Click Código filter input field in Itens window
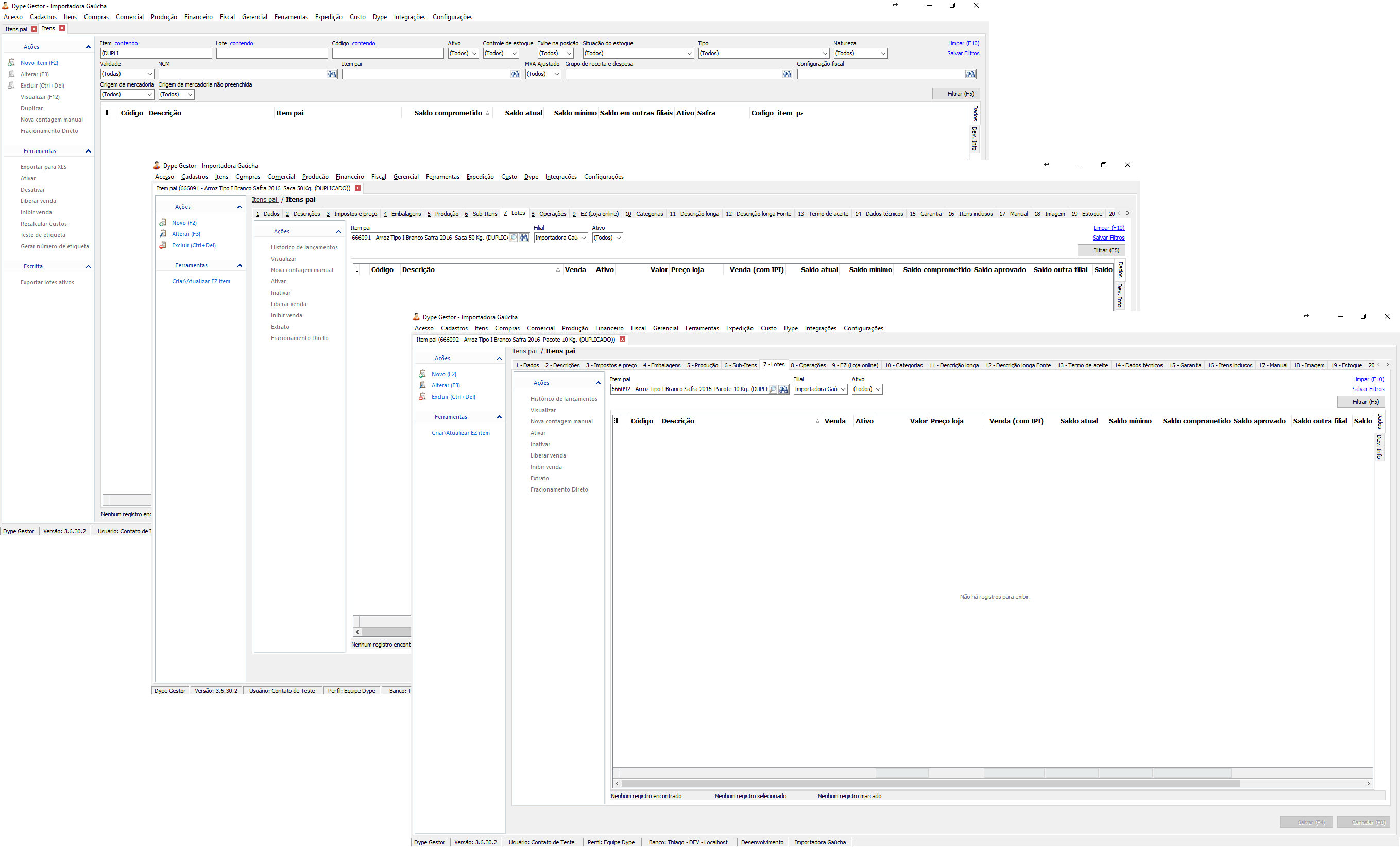Image resolution: width=1400 pixels, height=847 pixels. click(388, 54)
